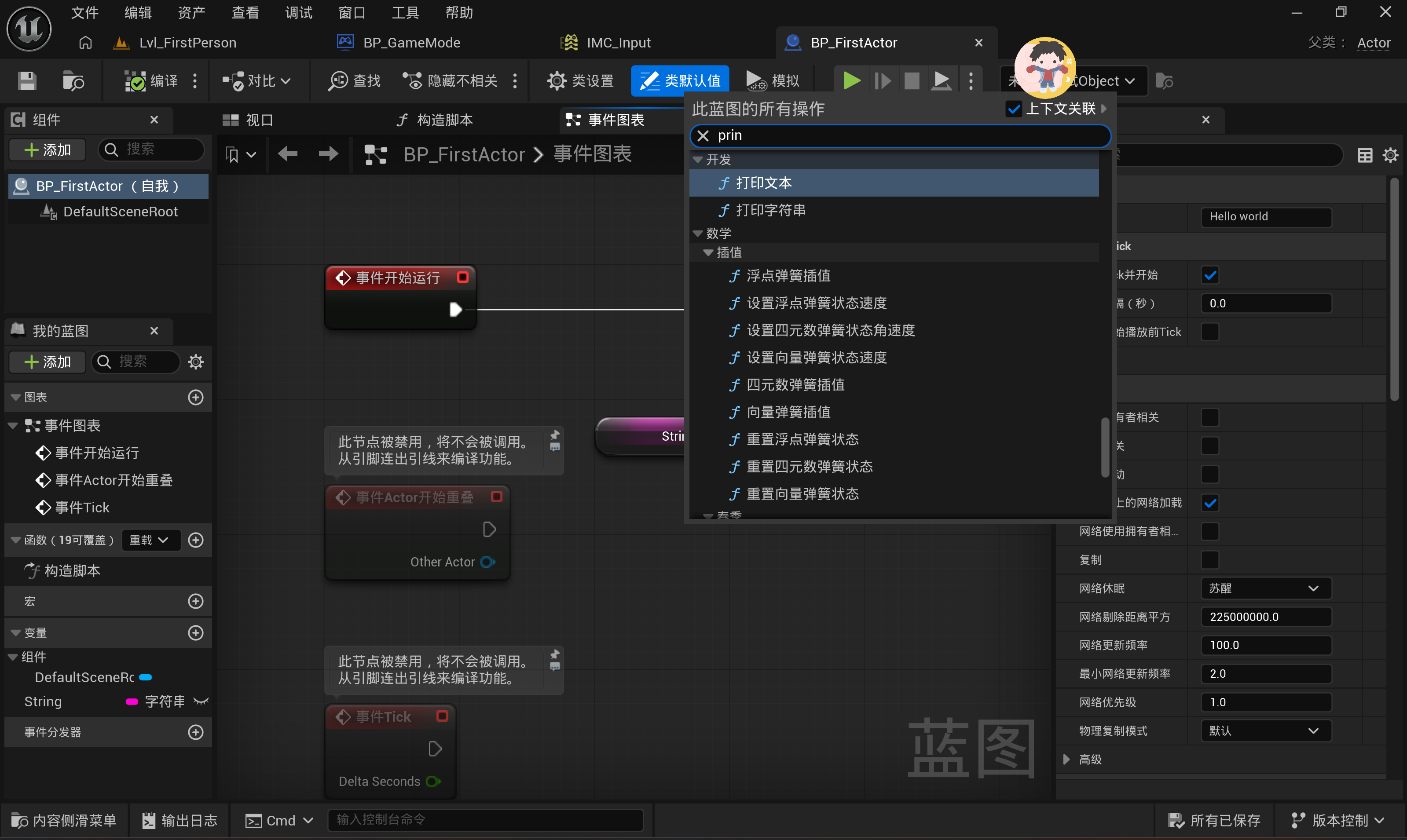This screenshot has height=840, width=1407.
Task: Click the navigate back arrow in graph
Action: [x=288, y=153]
